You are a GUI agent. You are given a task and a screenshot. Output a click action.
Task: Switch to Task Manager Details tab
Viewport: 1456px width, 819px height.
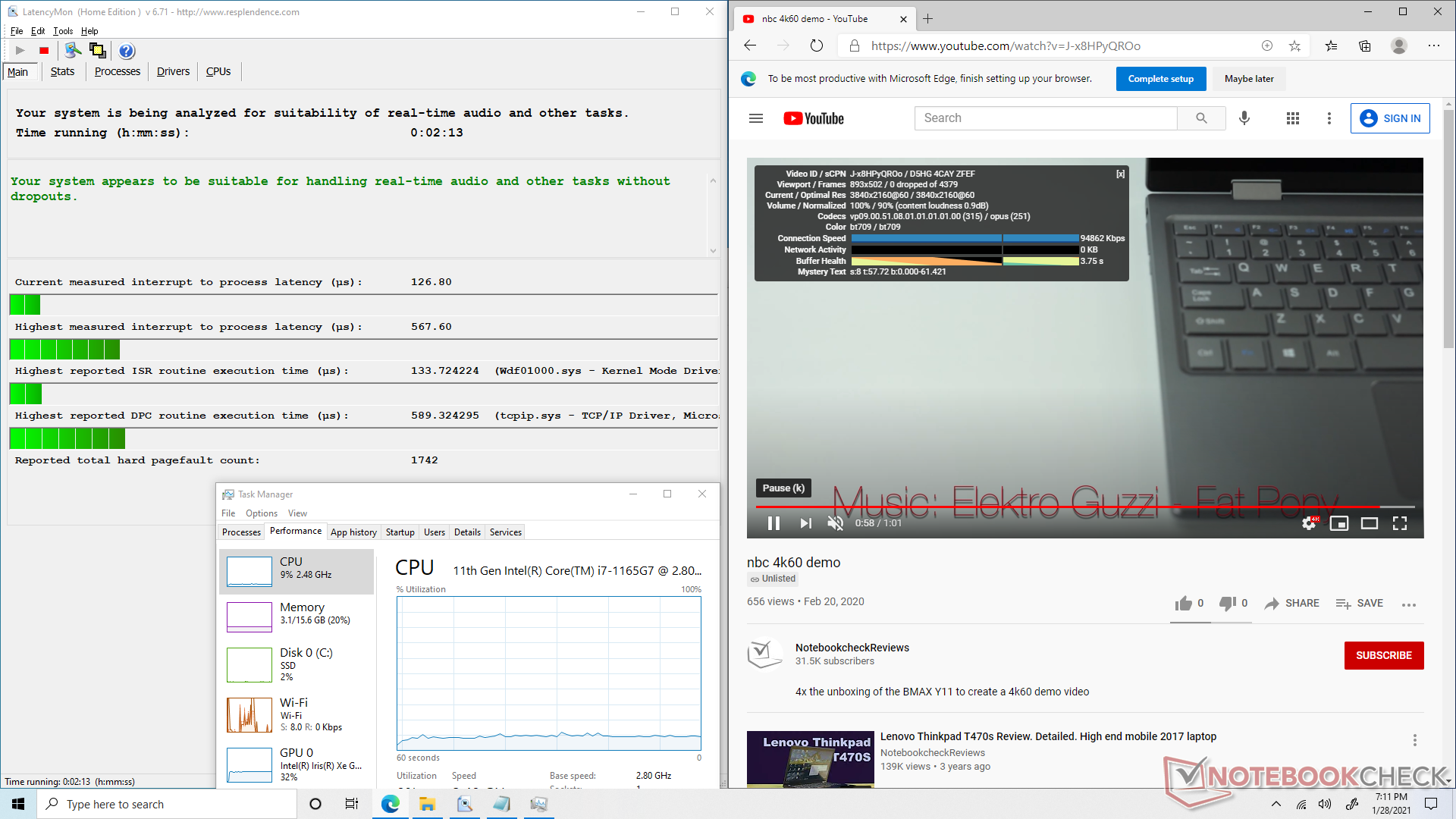pyautogui.click(x=467, y=532)
